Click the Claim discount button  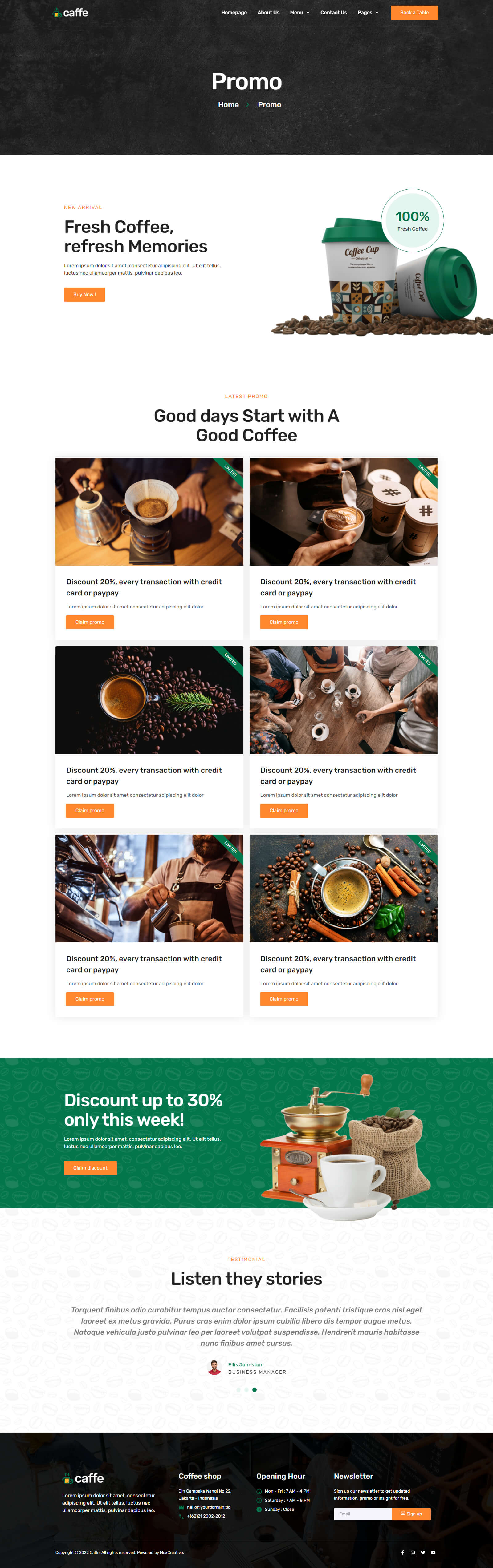click(90, 1168)
